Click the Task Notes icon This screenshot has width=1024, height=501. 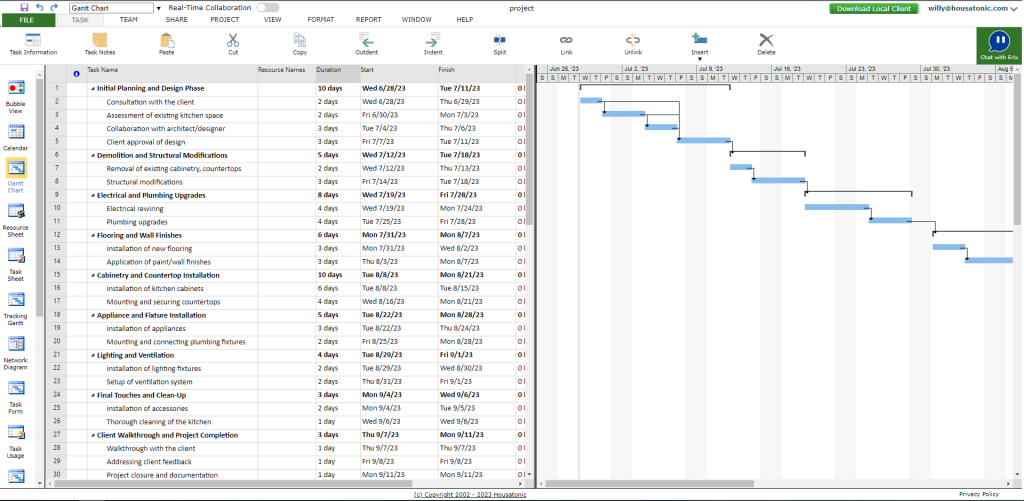tap(99, 44)
